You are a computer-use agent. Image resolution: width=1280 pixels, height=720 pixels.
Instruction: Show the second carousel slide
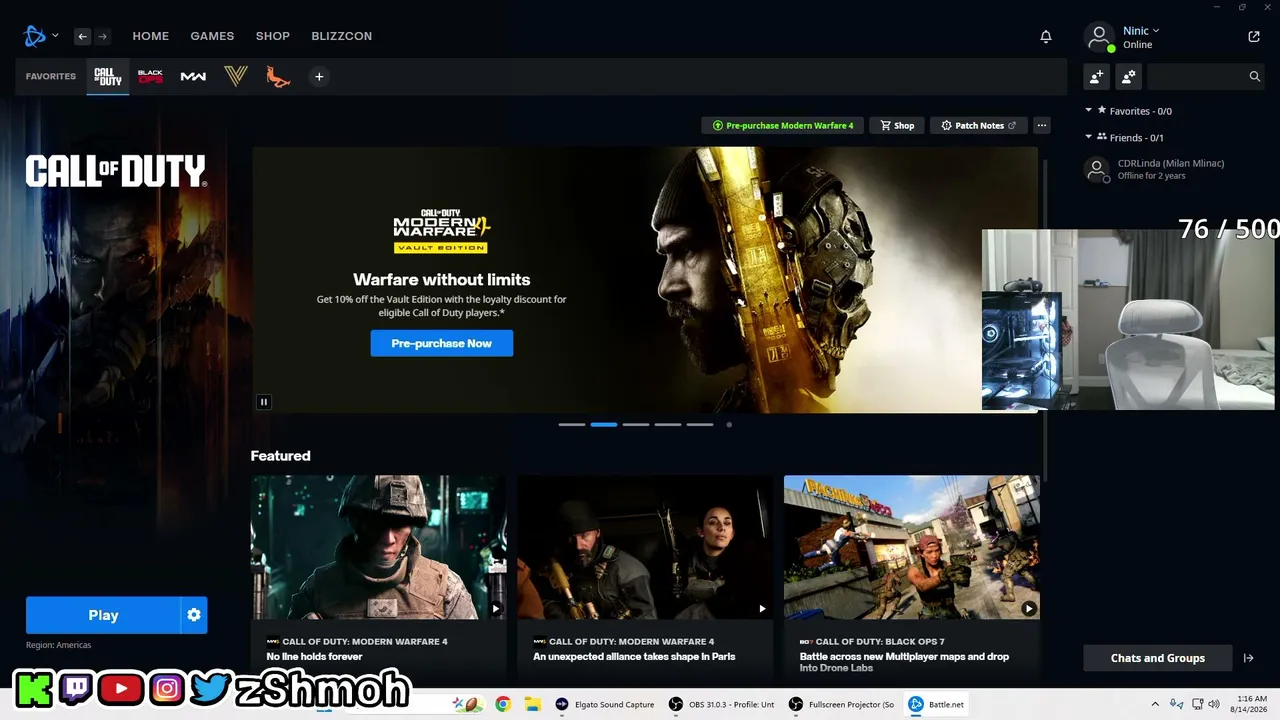point(604,425)
